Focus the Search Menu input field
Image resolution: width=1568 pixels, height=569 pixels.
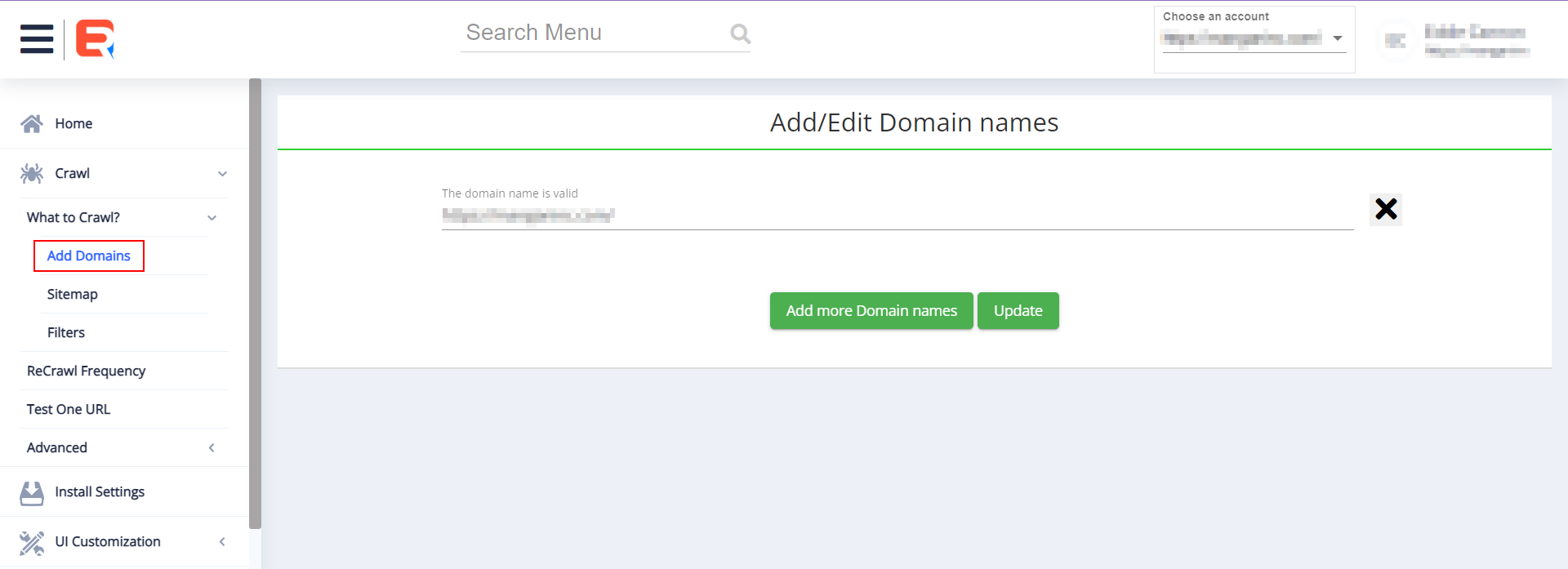point(592,33)
